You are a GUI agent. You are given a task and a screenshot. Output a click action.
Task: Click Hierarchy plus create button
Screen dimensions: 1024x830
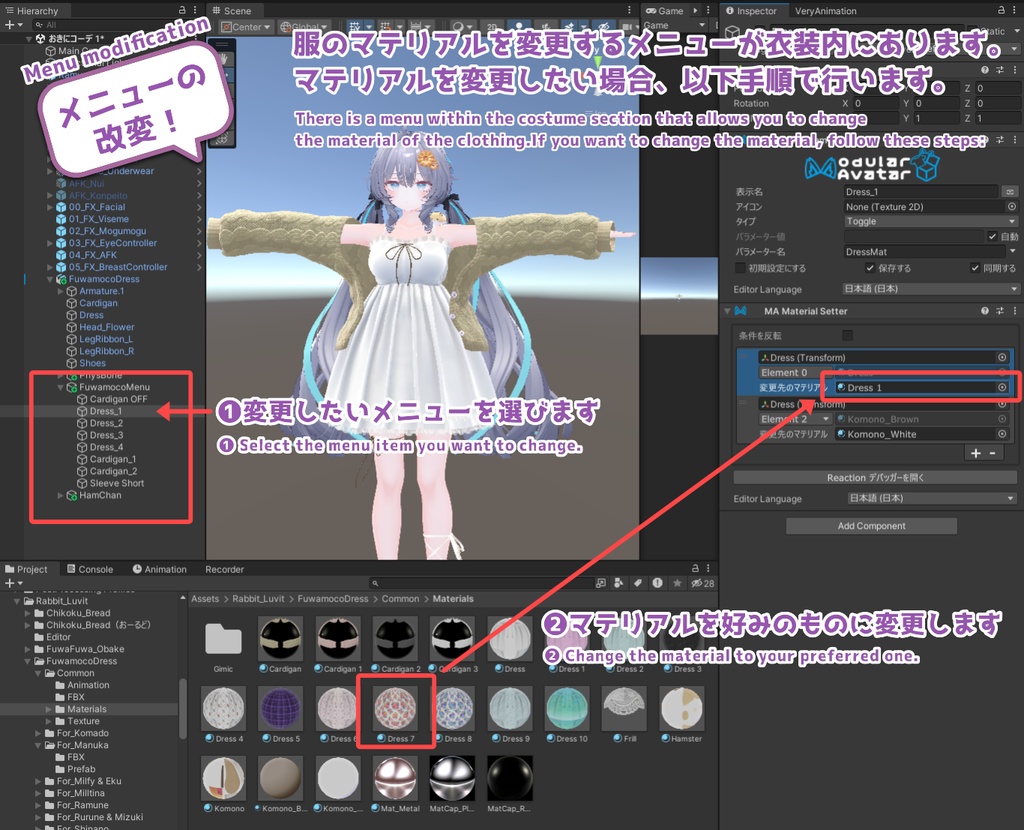(13, 25)
